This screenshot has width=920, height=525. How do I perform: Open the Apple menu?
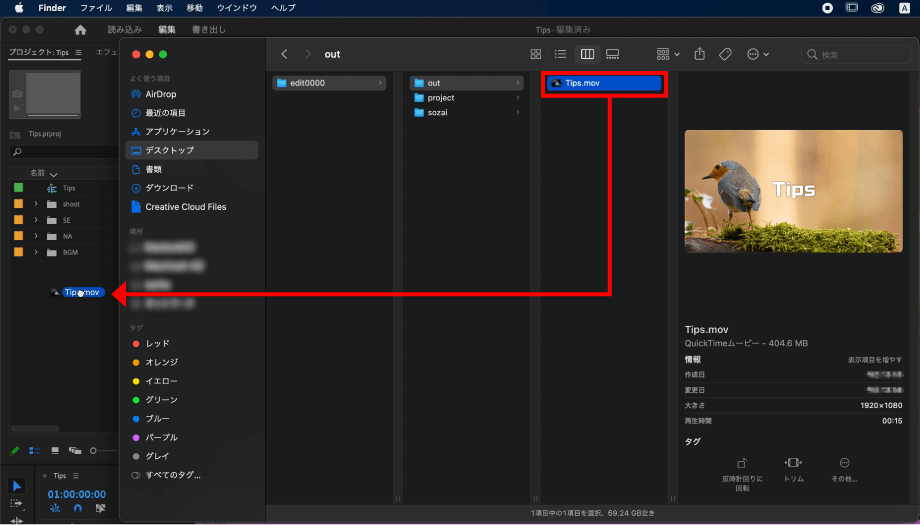click(x=18, y=8)
